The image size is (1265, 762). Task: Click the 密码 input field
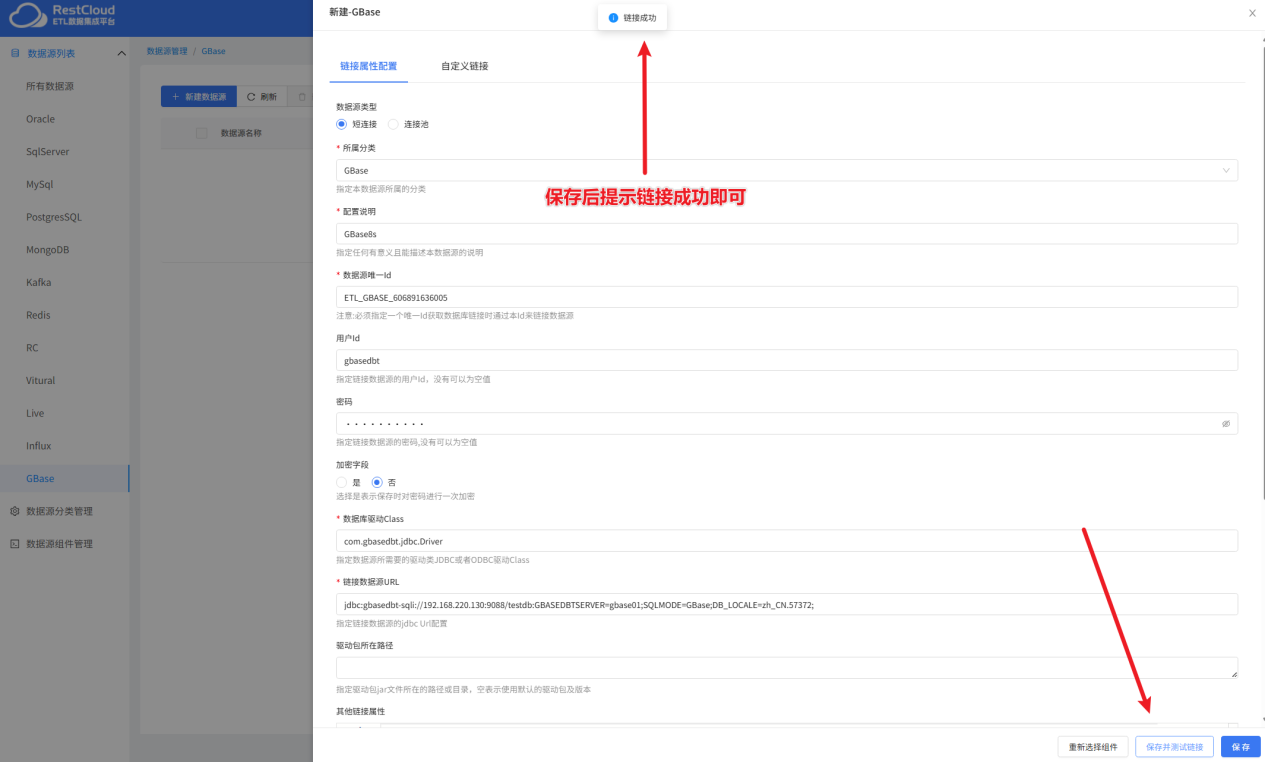coord(787,423)
